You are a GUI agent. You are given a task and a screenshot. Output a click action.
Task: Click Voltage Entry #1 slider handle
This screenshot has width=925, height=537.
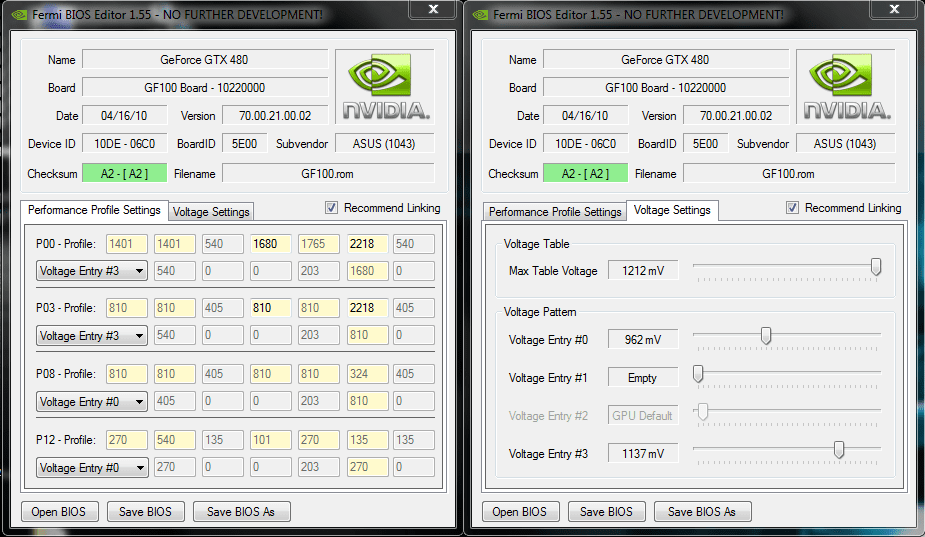coord(698,374)
